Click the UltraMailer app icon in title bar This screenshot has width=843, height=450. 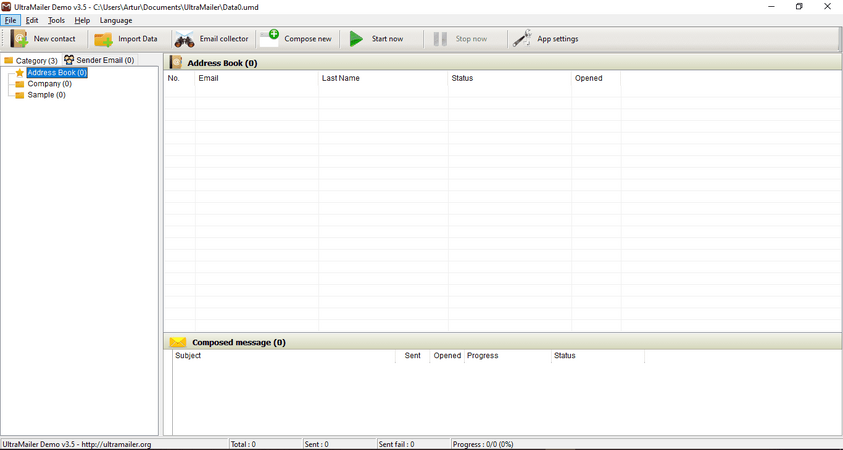(x=6, y=7)
